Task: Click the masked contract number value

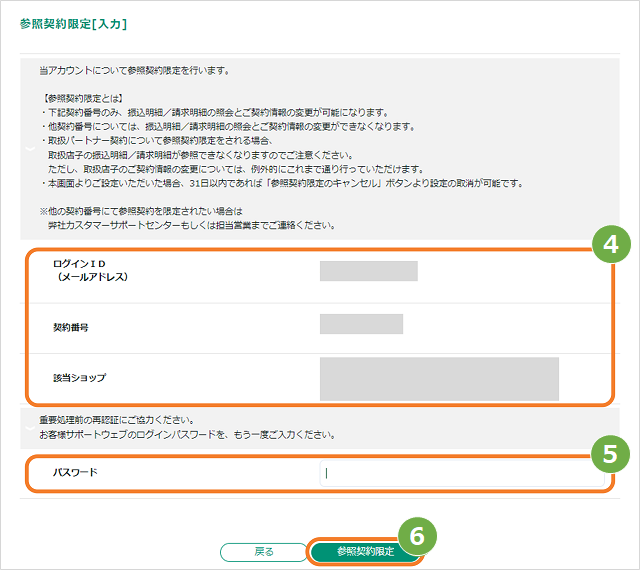Action: coord(361,324)
